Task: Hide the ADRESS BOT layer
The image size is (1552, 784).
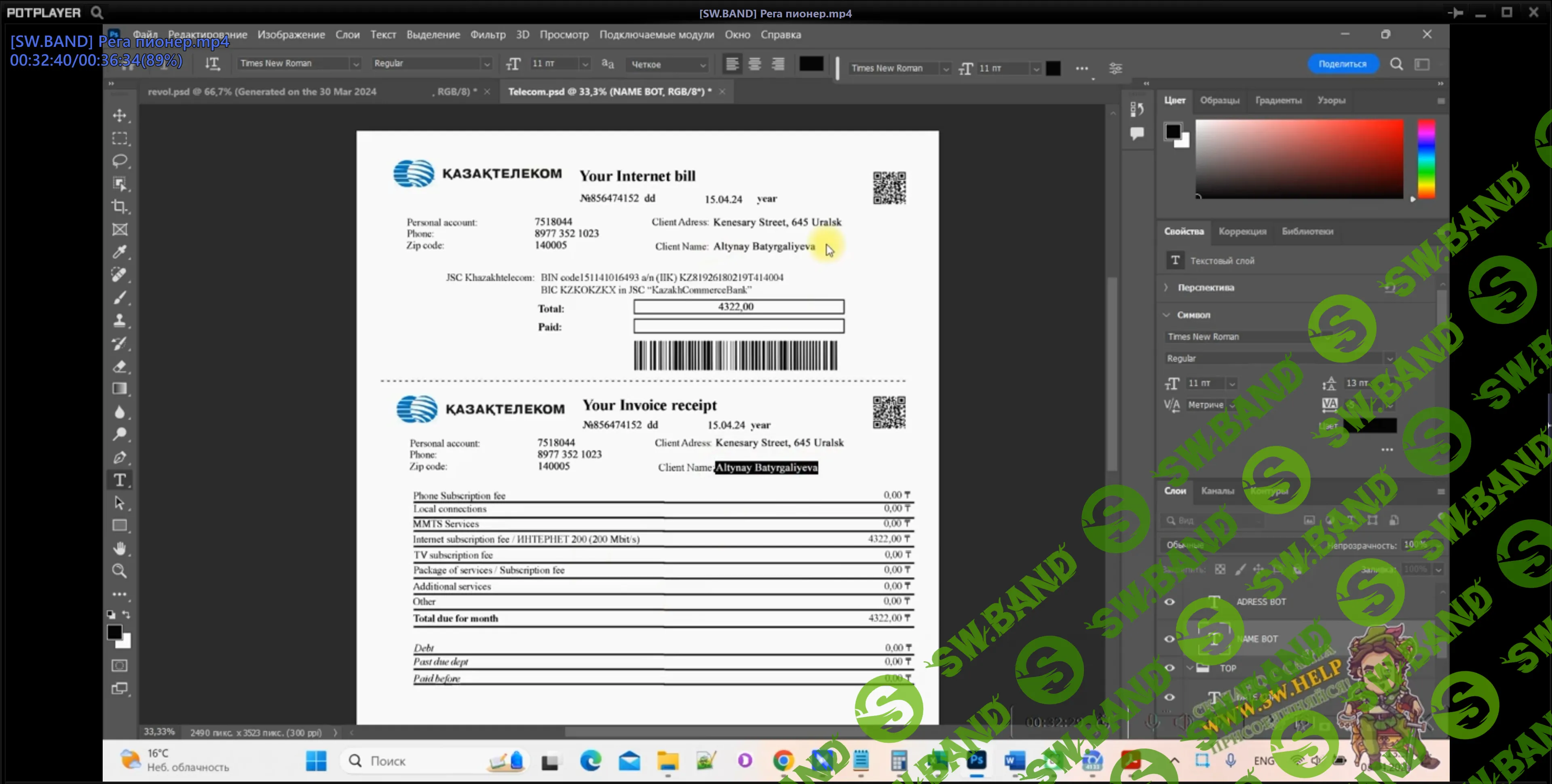Action: tap(1170, 602)
